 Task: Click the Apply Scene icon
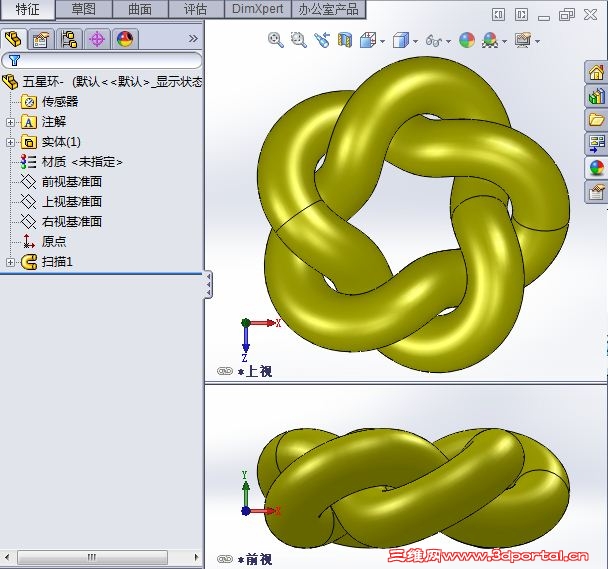click(490, 40)
